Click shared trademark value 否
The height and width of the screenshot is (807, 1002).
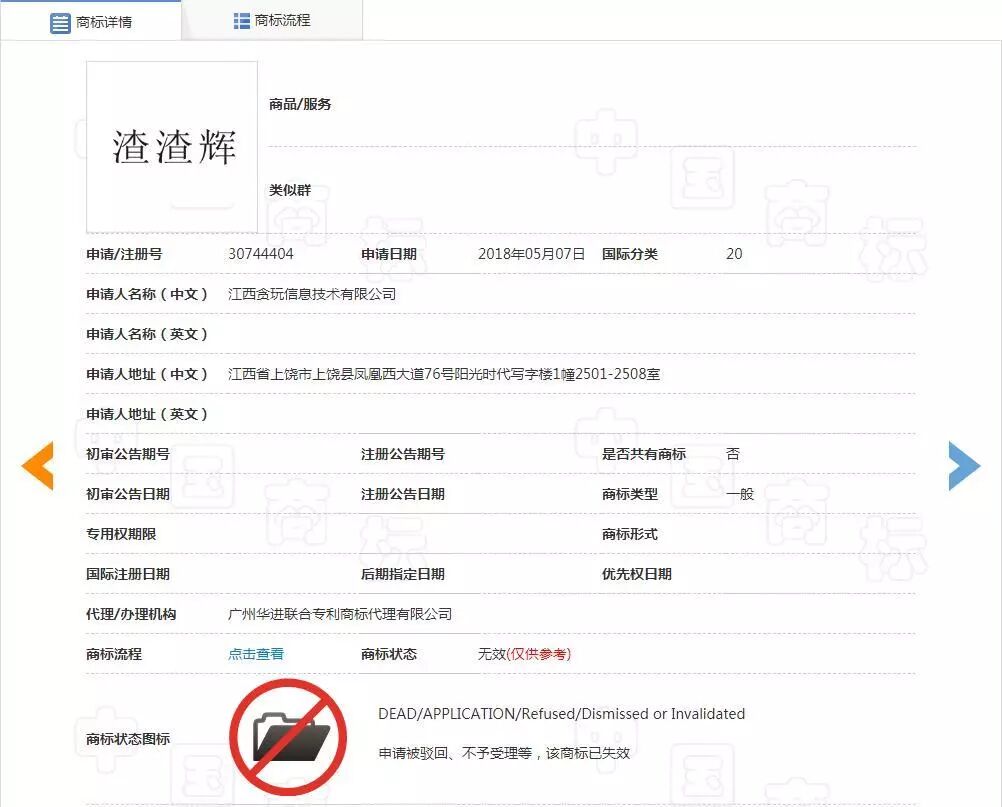coord(733,454)
